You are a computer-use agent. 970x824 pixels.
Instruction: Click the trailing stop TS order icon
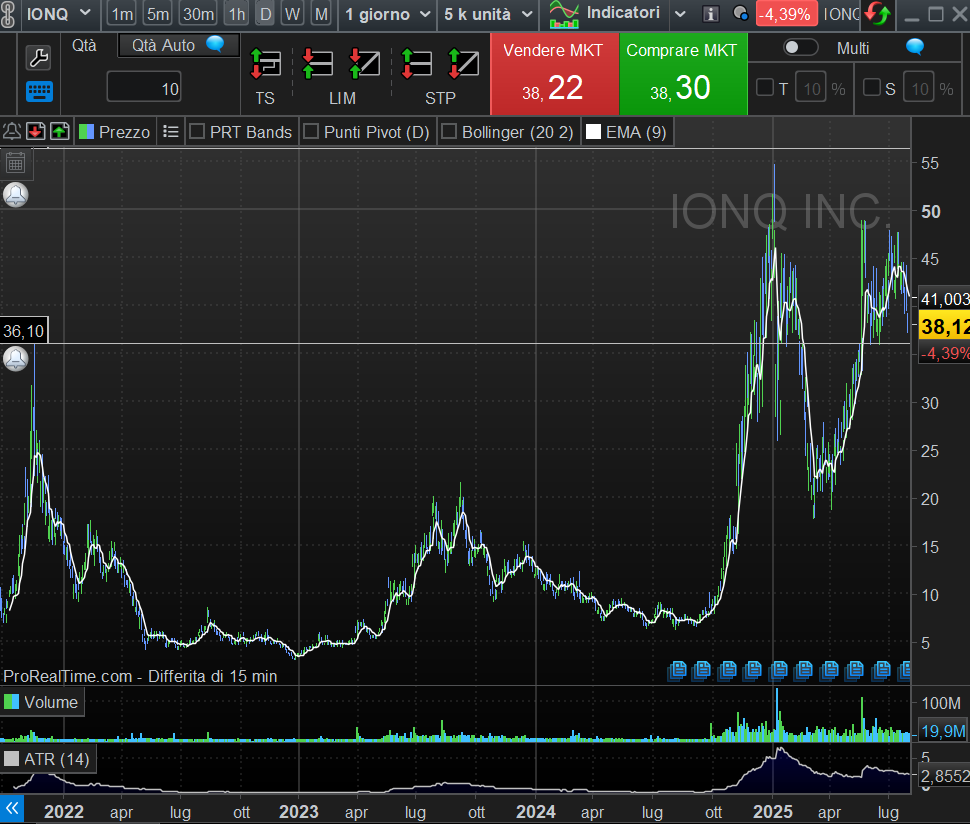265,64
